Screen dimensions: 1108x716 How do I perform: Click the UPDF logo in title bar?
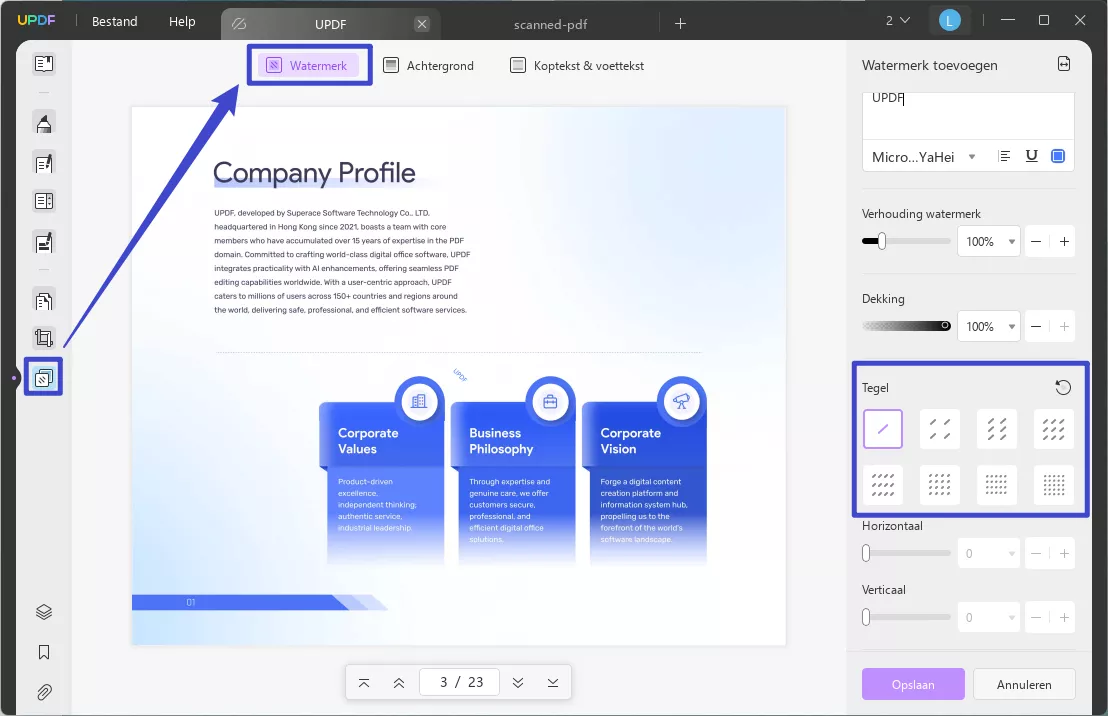(36, 20)
